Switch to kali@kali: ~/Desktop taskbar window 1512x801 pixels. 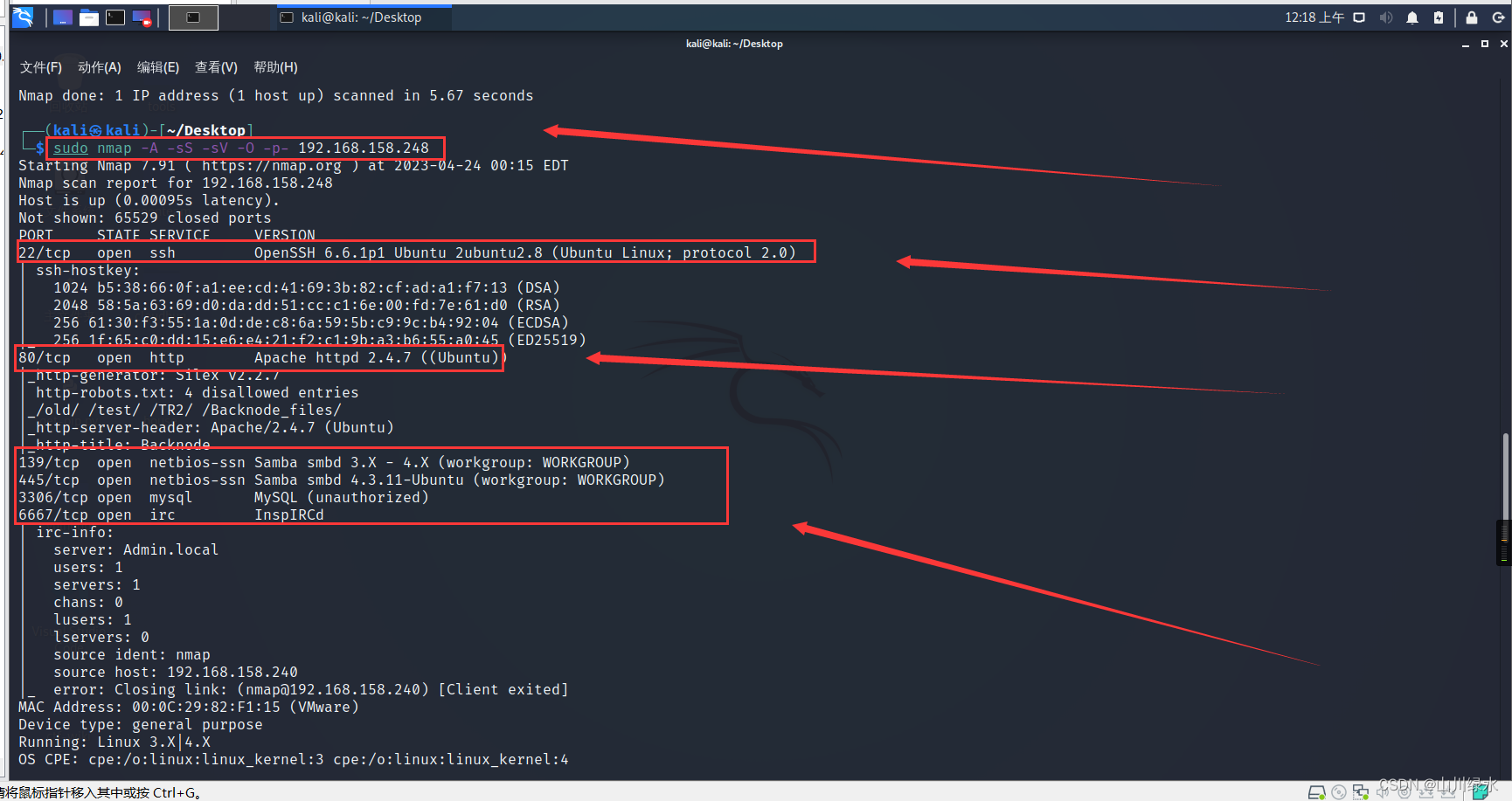[364, 17]
